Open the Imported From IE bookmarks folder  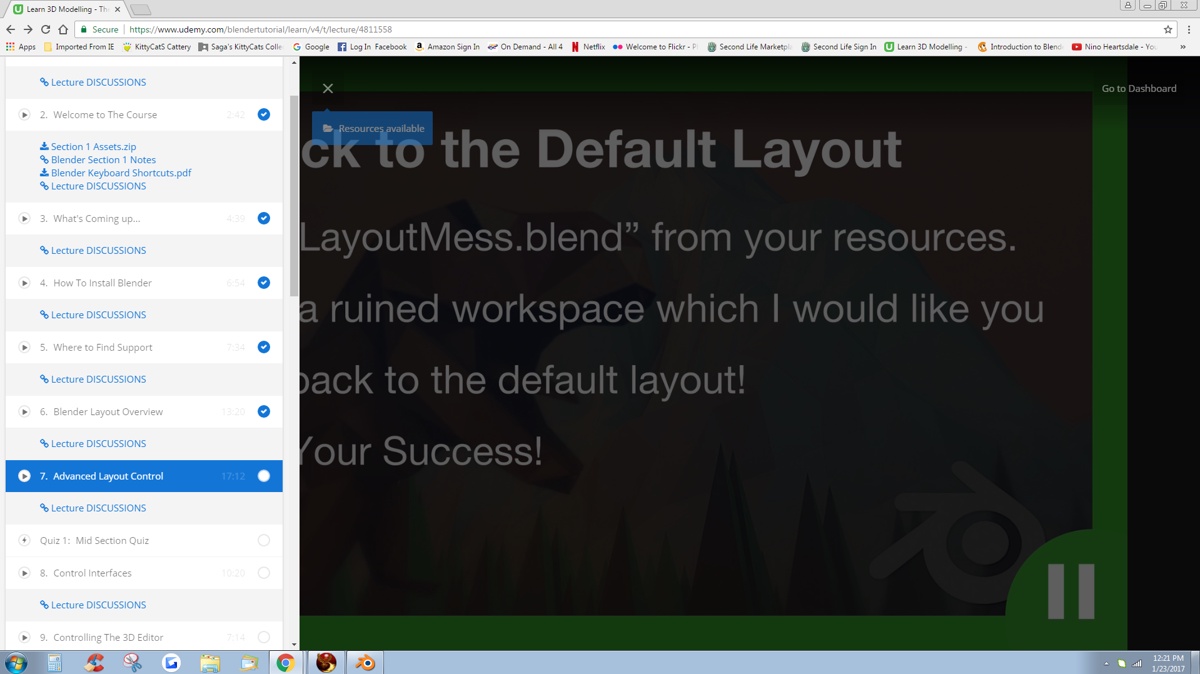tap(79, 47)
